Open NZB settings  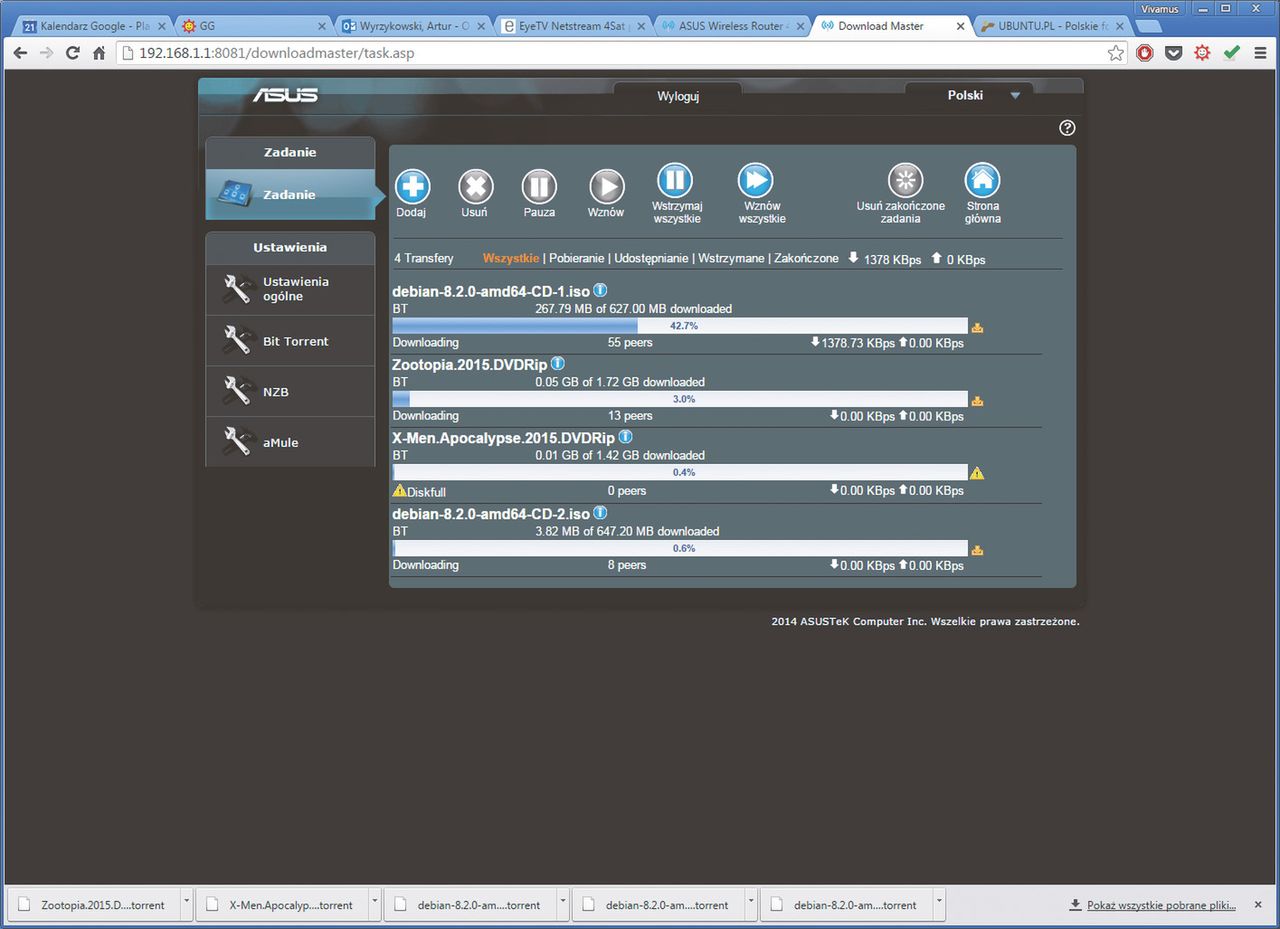[x=290, y=392]
